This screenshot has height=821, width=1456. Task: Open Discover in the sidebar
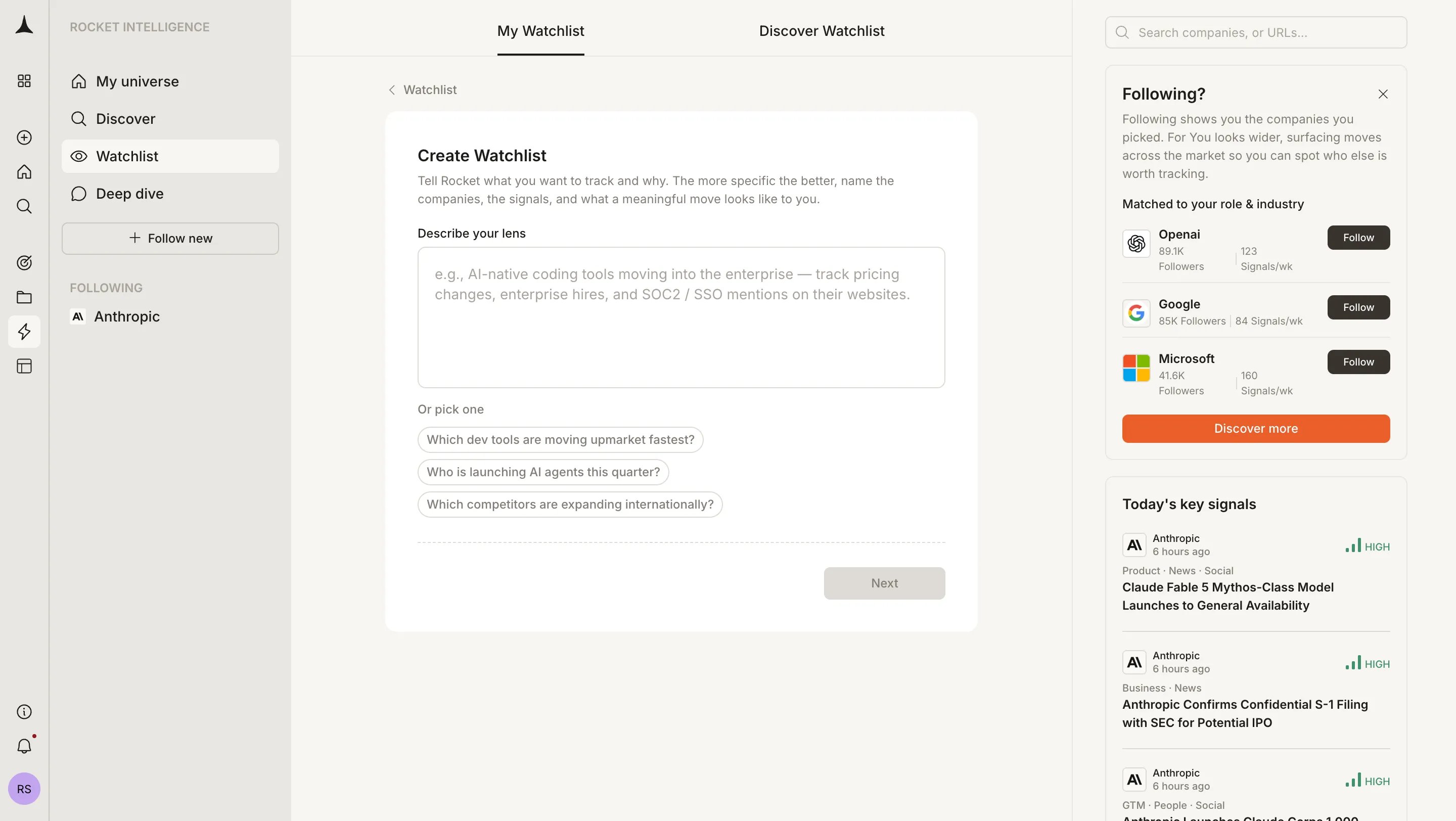[170, 119]
